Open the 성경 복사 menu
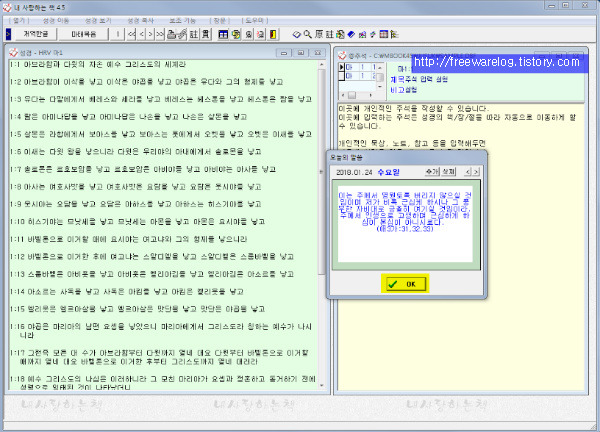Screen dimensions: 600x432 tap(140, 20)
